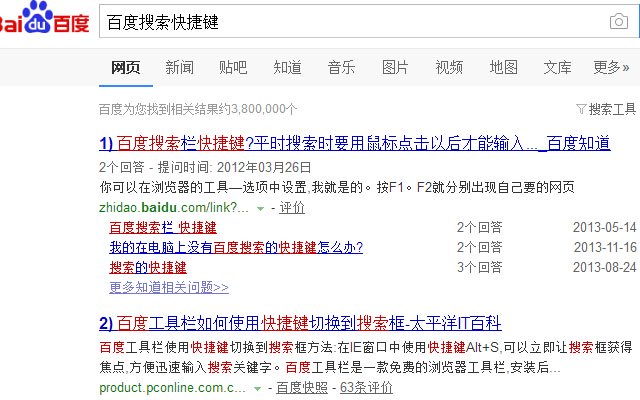Expand dropdown arrow after zhidao.baidu.com URL
The width and height of the screenshot is (640, 400).
[260, 209]
